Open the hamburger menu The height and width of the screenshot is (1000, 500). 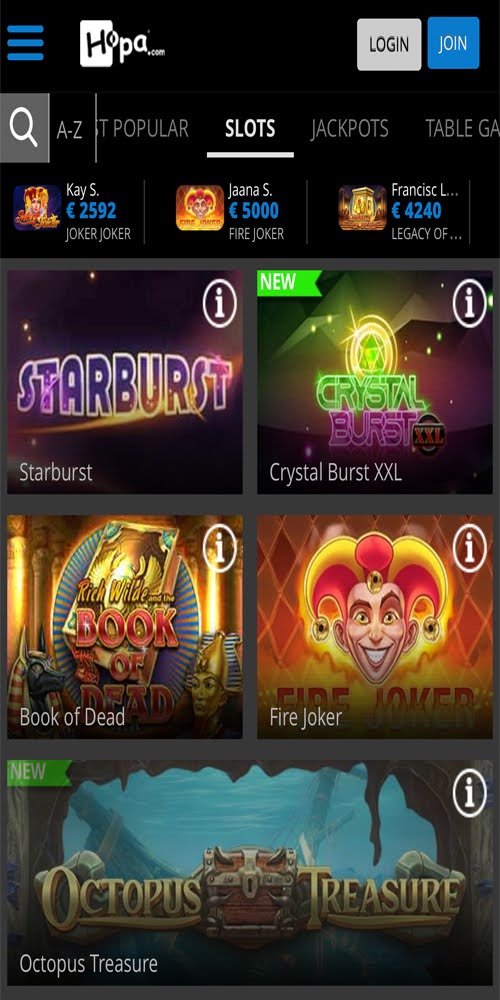click(26, 43)
